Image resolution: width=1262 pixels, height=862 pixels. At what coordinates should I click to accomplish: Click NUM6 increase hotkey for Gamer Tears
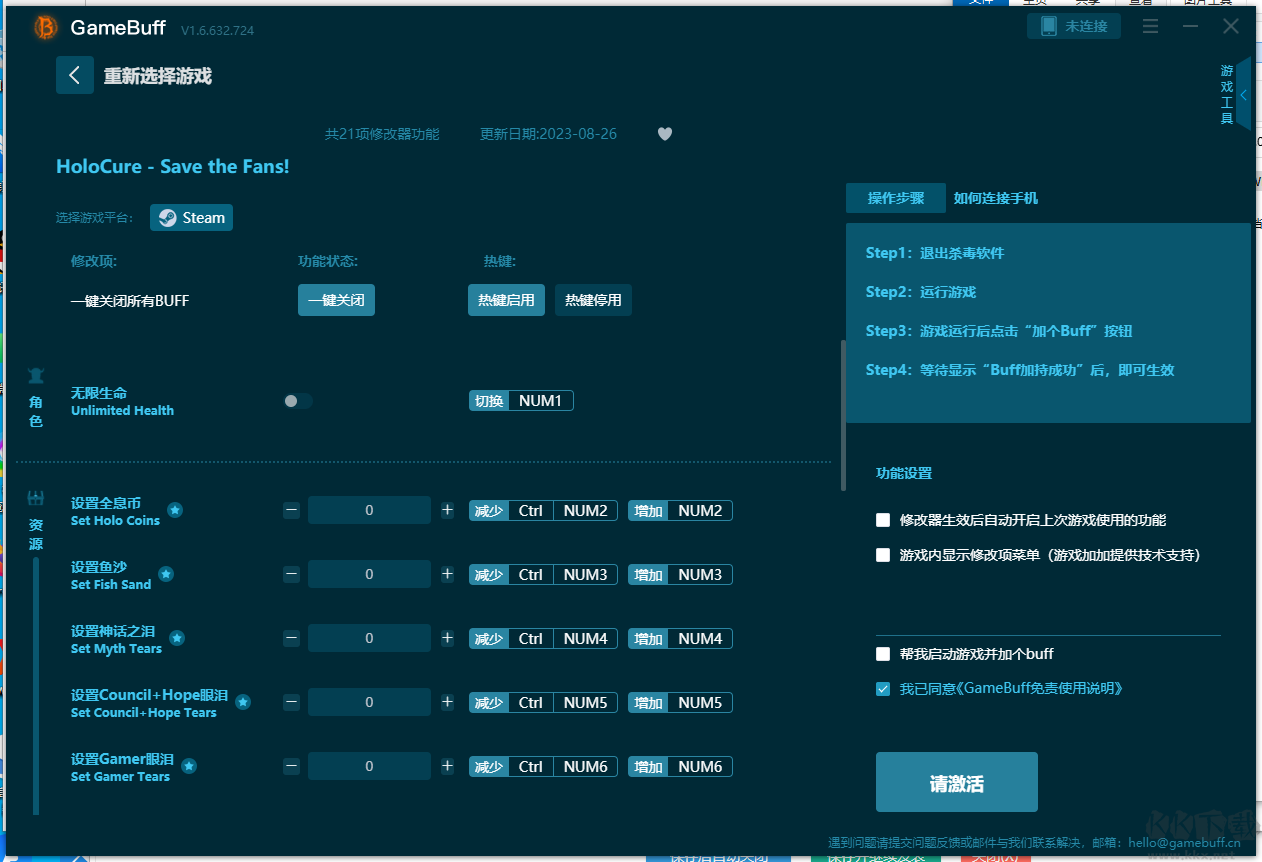[680, 767]
